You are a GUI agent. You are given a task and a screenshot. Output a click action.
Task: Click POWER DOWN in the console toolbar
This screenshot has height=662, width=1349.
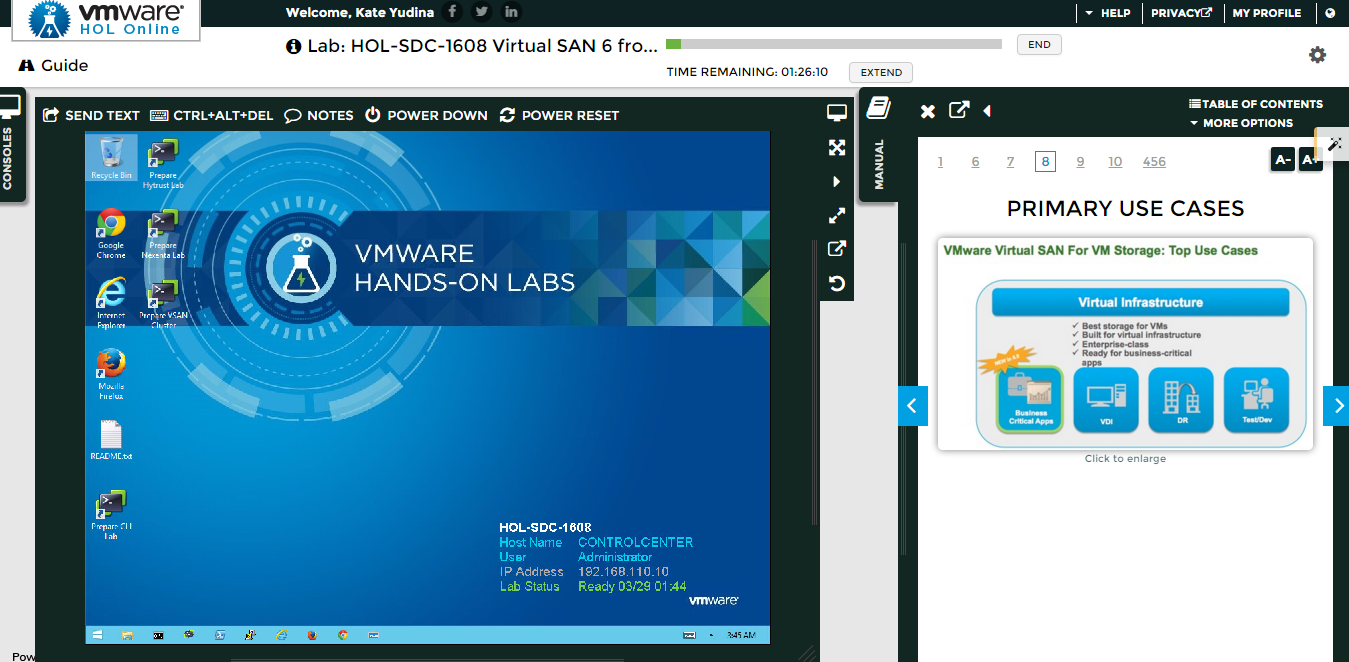point(426,115)
